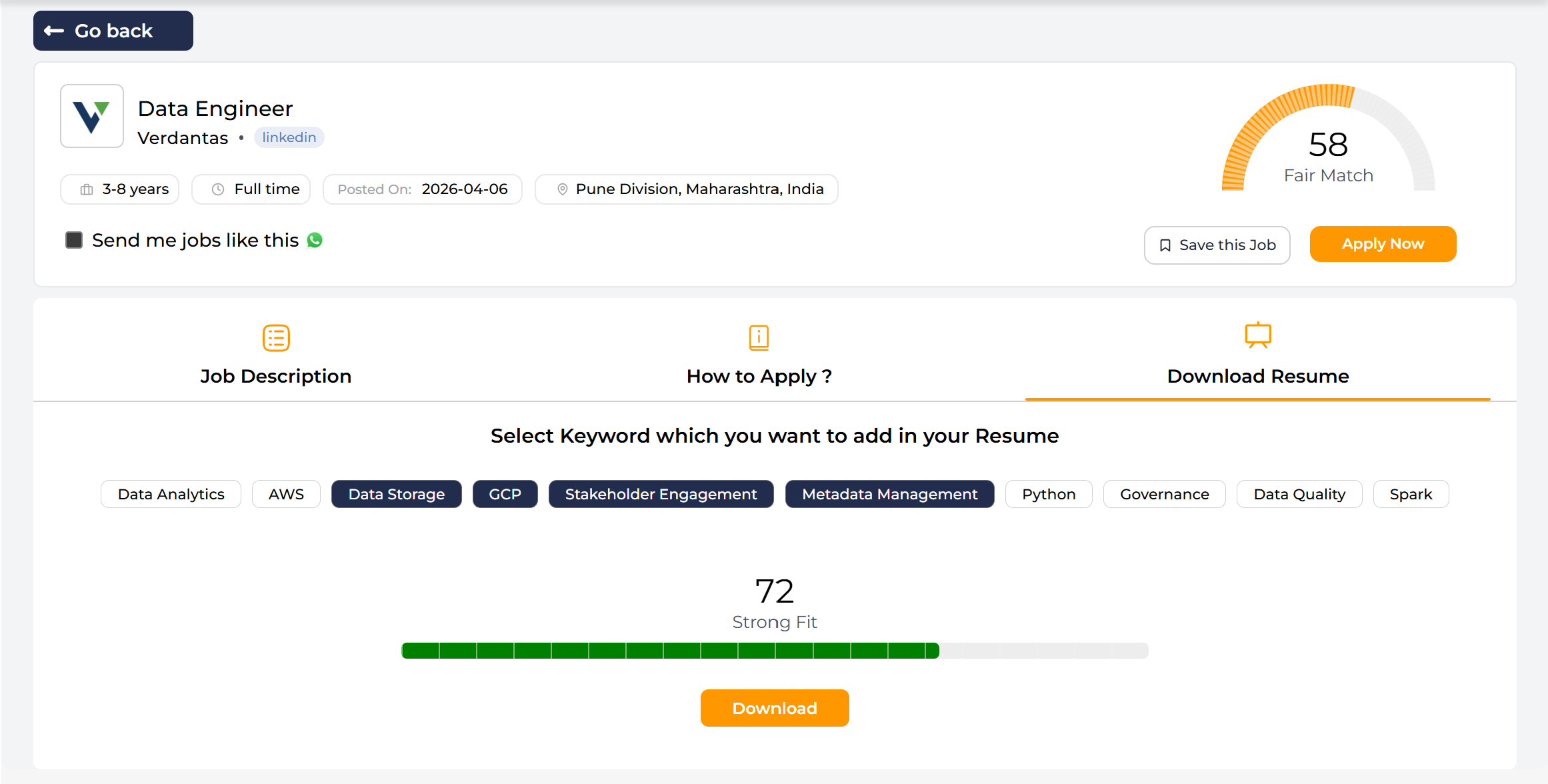Image resolution: width=1548 pixels, height=784 pixels.
Task: Select the Python keyword chip
Action: (x=1048, y=494)
